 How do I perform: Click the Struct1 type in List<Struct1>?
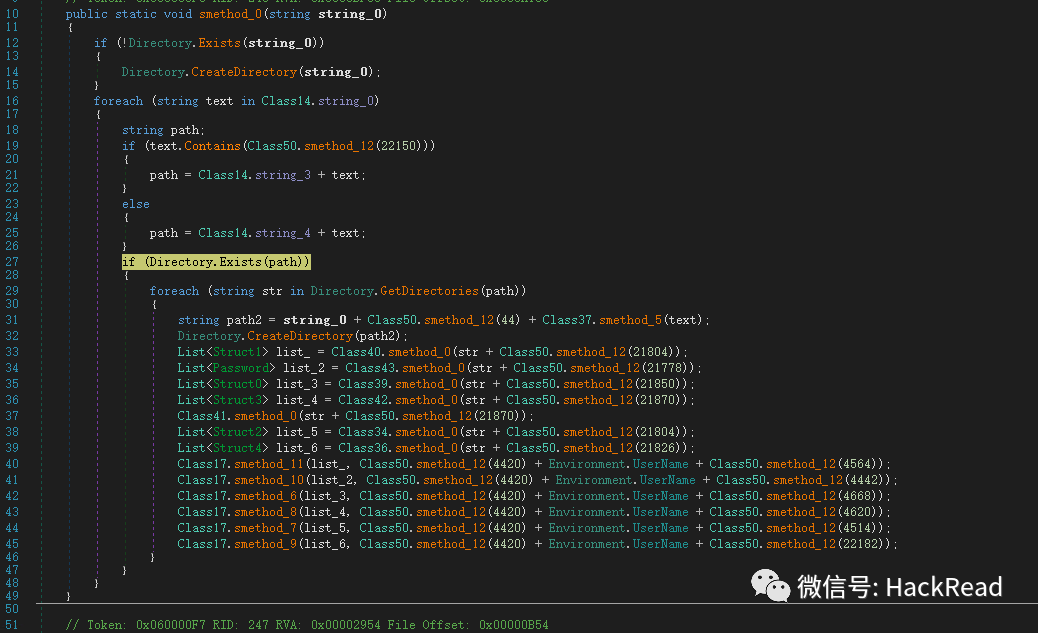point(236,352)
